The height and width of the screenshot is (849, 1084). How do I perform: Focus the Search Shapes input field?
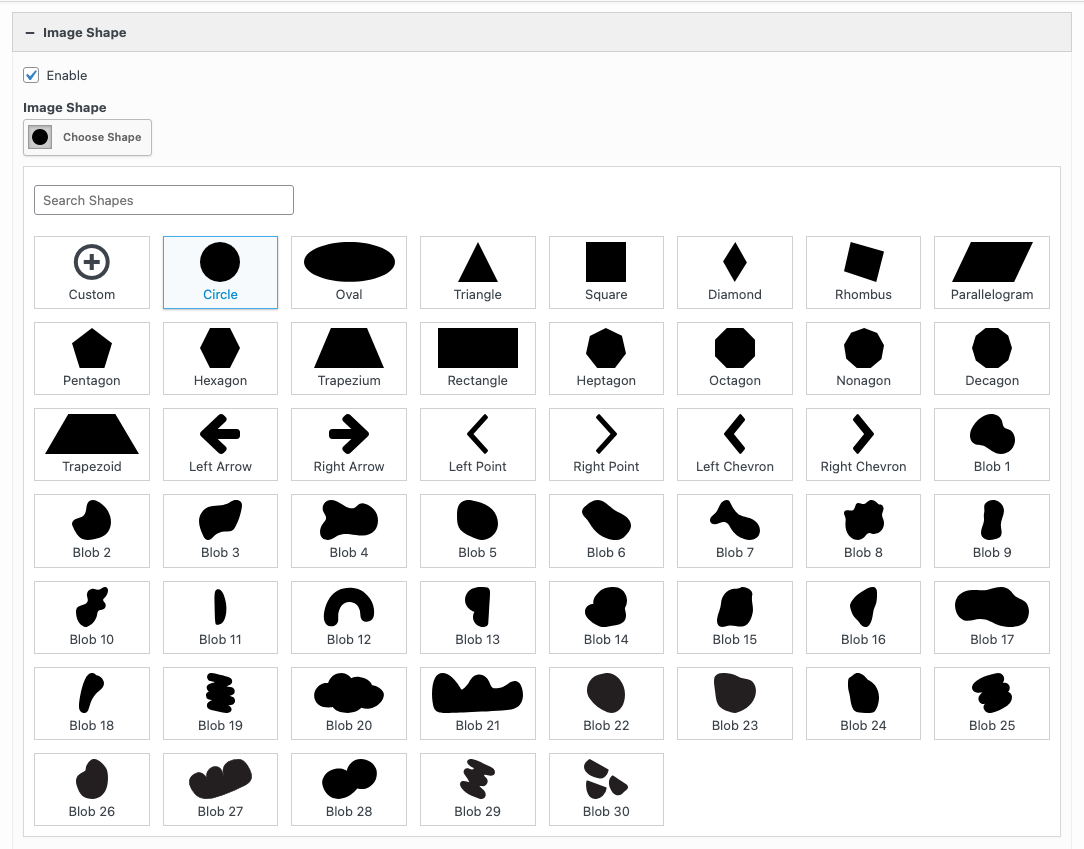[164, 200]
